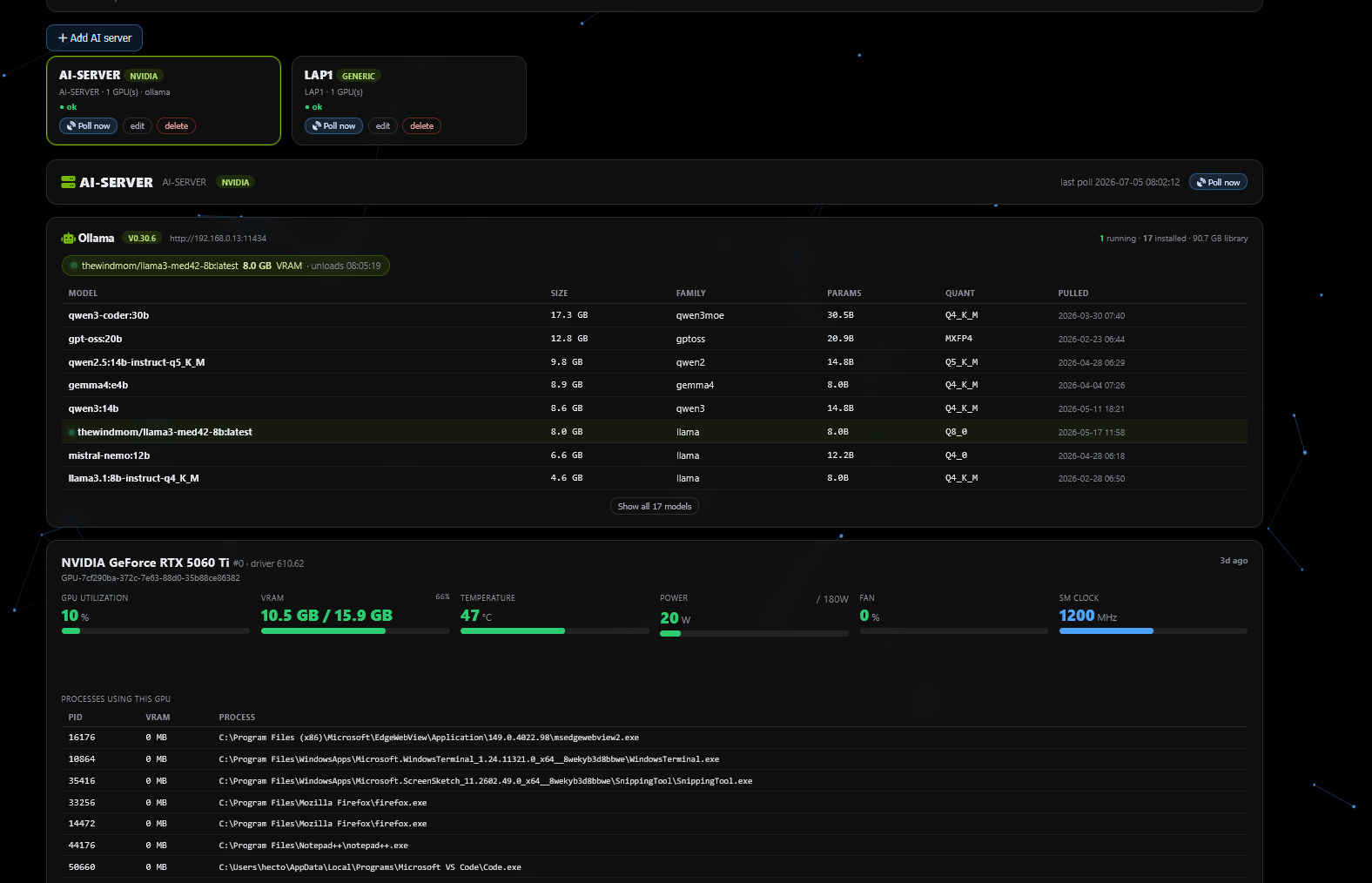
Task: Delete the LAP1 server entry
Action: (422, 126)
